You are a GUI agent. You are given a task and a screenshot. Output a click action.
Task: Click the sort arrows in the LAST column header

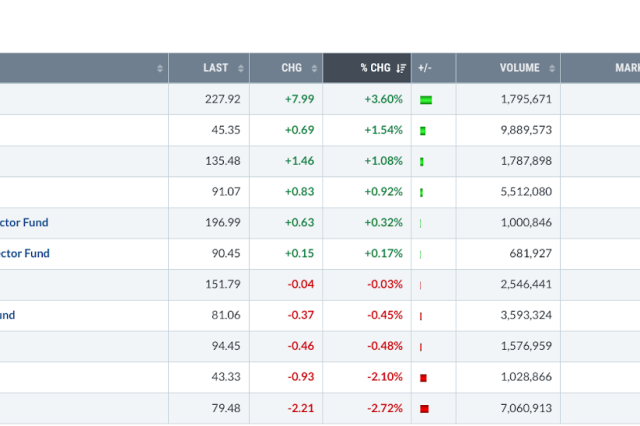coord(239,68)
